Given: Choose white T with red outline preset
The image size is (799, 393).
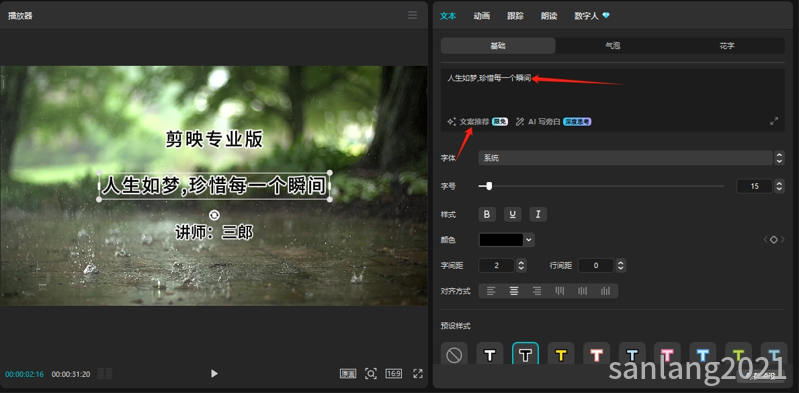Looking at the screenshot, I should pyautogui.click(x=597, y=355).
